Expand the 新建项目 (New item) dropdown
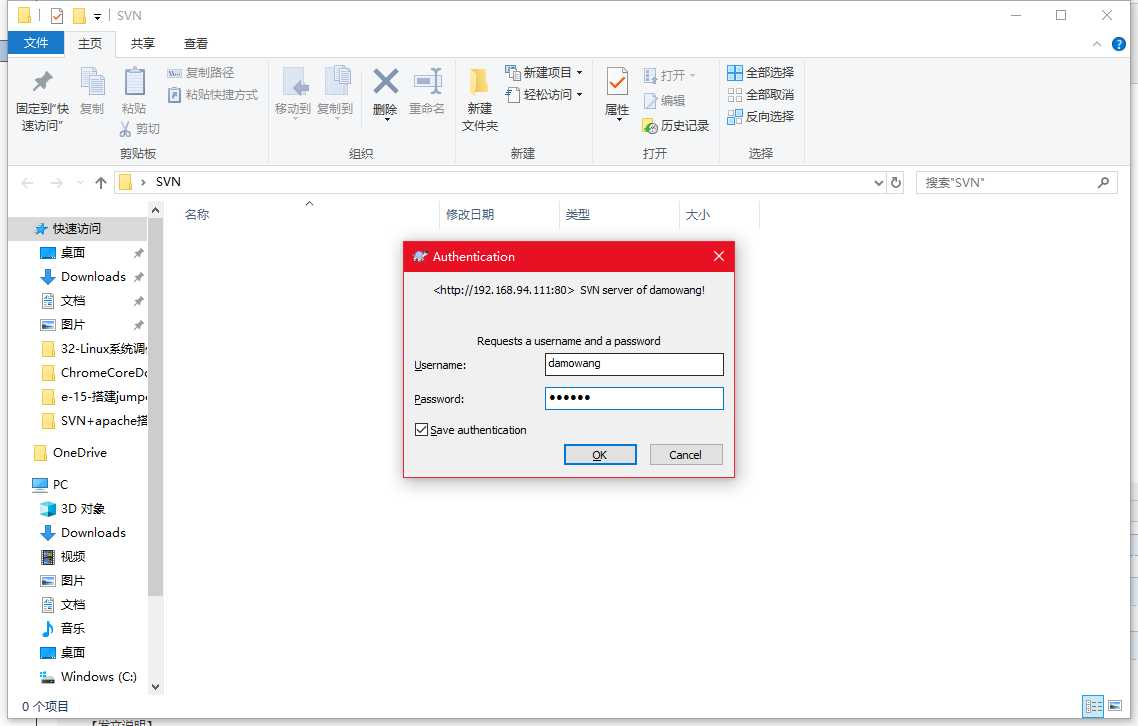Screen dimensions: 1138x726 tap(579, 73)
